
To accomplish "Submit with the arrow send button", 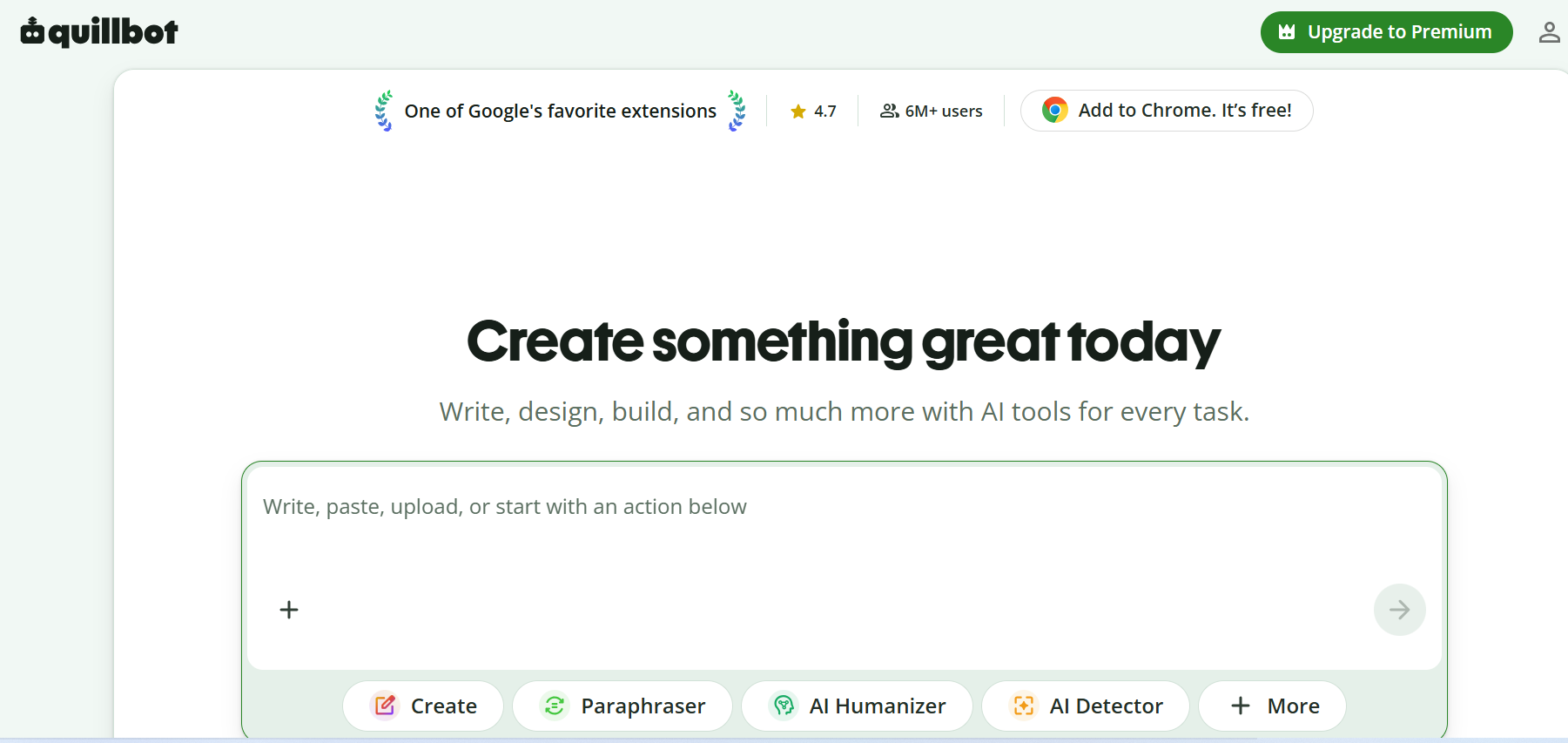I will click(1399, 610).
